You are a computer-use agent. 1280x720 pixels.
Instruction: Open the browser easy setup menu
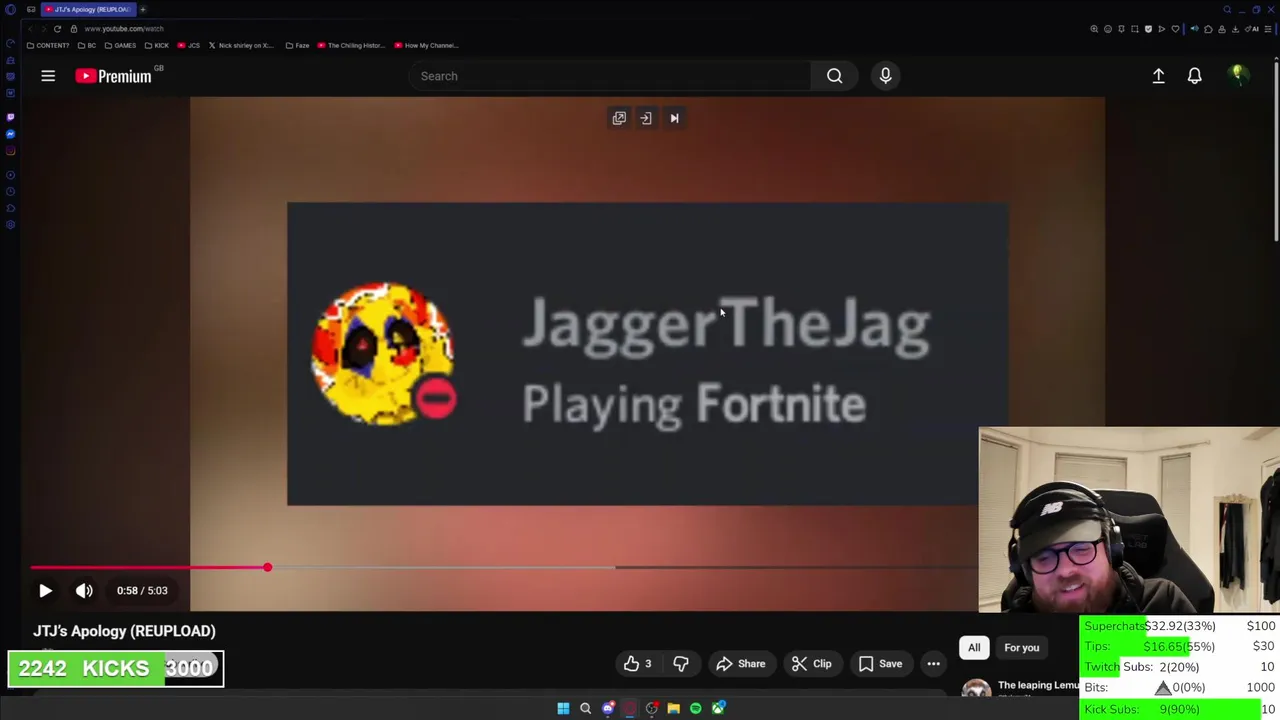pos(1268,29)
